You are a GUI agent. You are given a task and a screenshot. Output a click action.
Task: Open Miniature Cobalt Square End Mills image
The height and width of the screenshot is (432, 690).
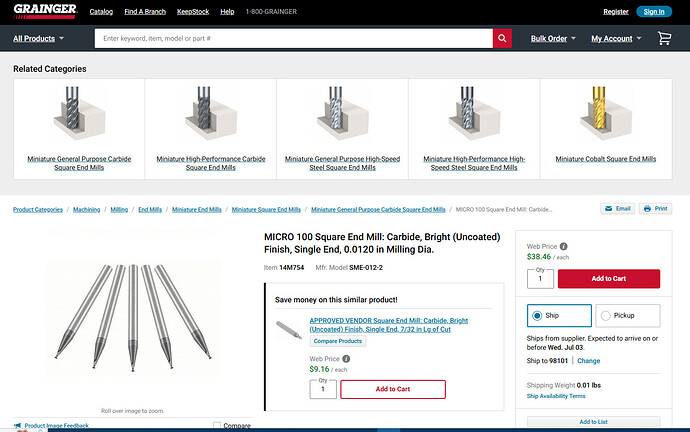tap(606, 113)
